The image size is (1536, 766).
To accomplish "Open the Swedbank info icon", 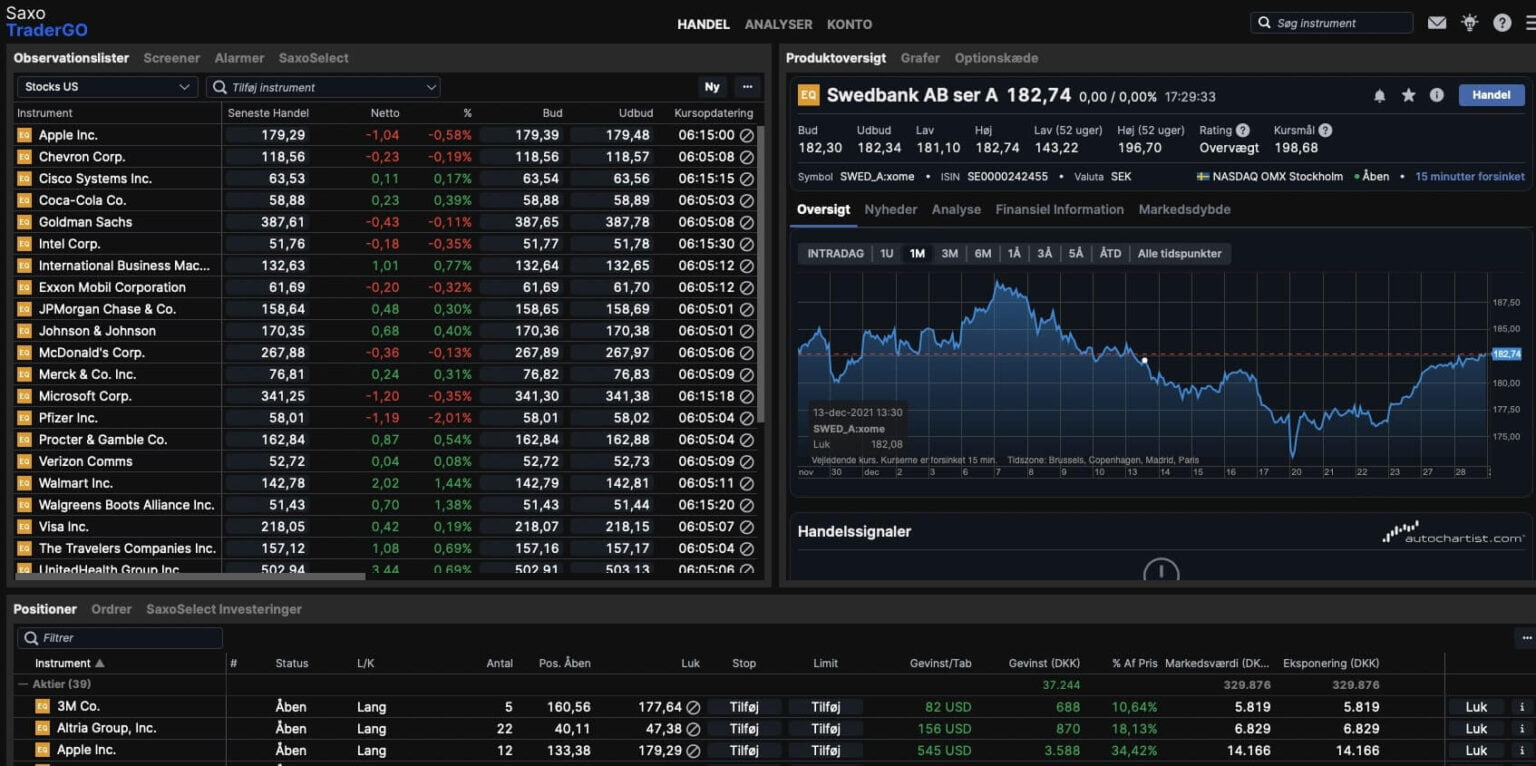I will point(1437,95).
